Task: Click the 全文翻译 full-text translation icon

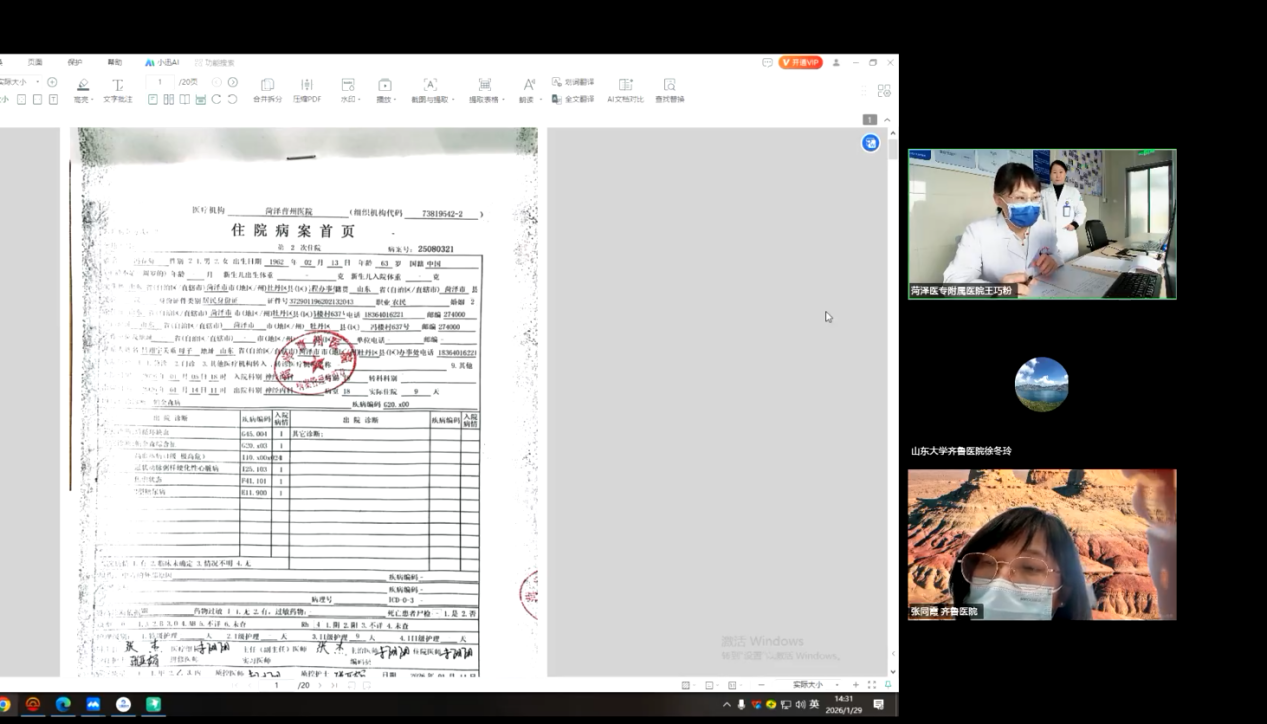Action: coord(579,99)
